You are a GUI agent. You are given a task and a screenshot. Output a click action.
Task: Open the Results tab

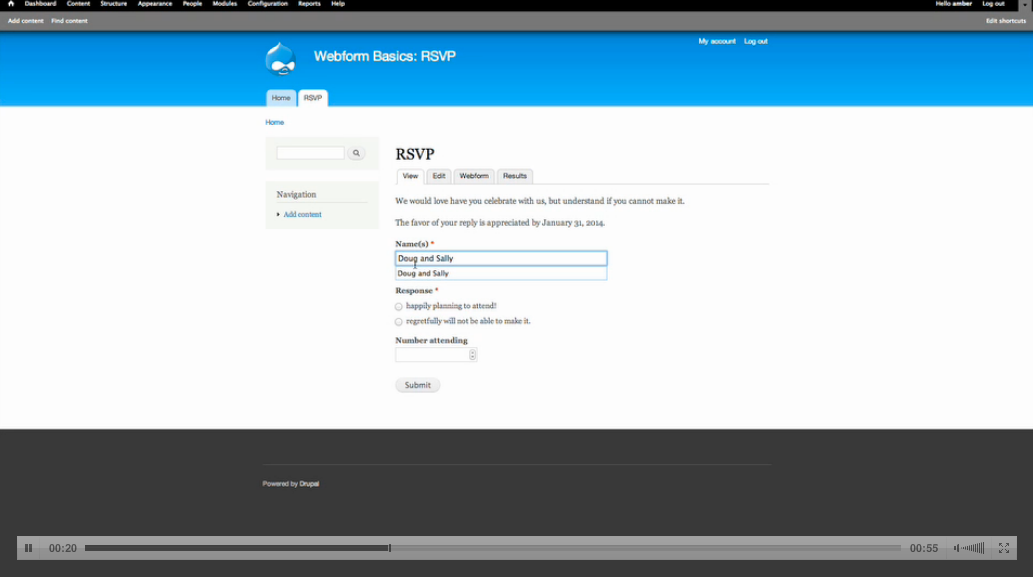click(514, 176)
